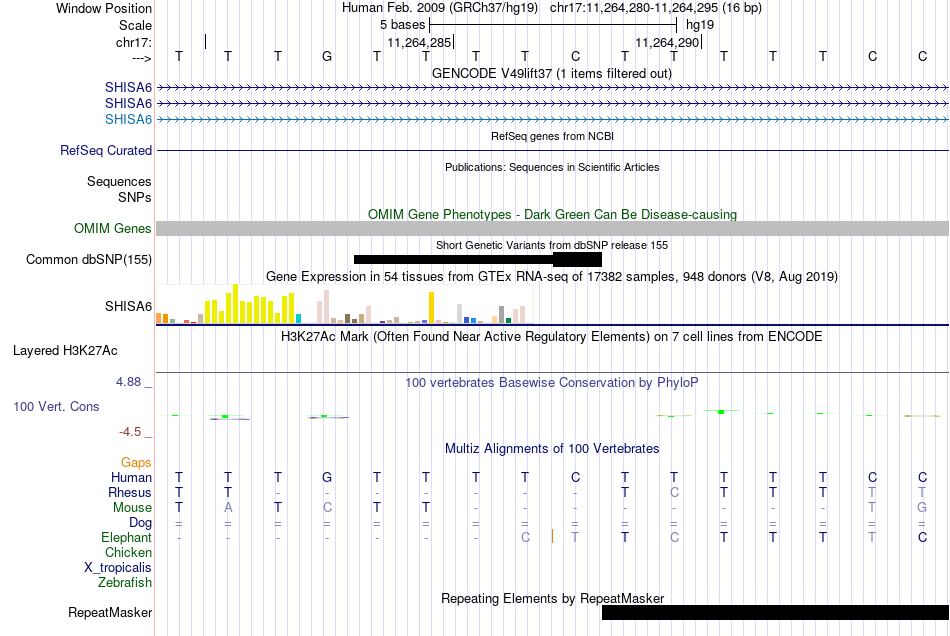Select the chr17: ruler label
Screen dimensions: 950x636
pos(133,42)
